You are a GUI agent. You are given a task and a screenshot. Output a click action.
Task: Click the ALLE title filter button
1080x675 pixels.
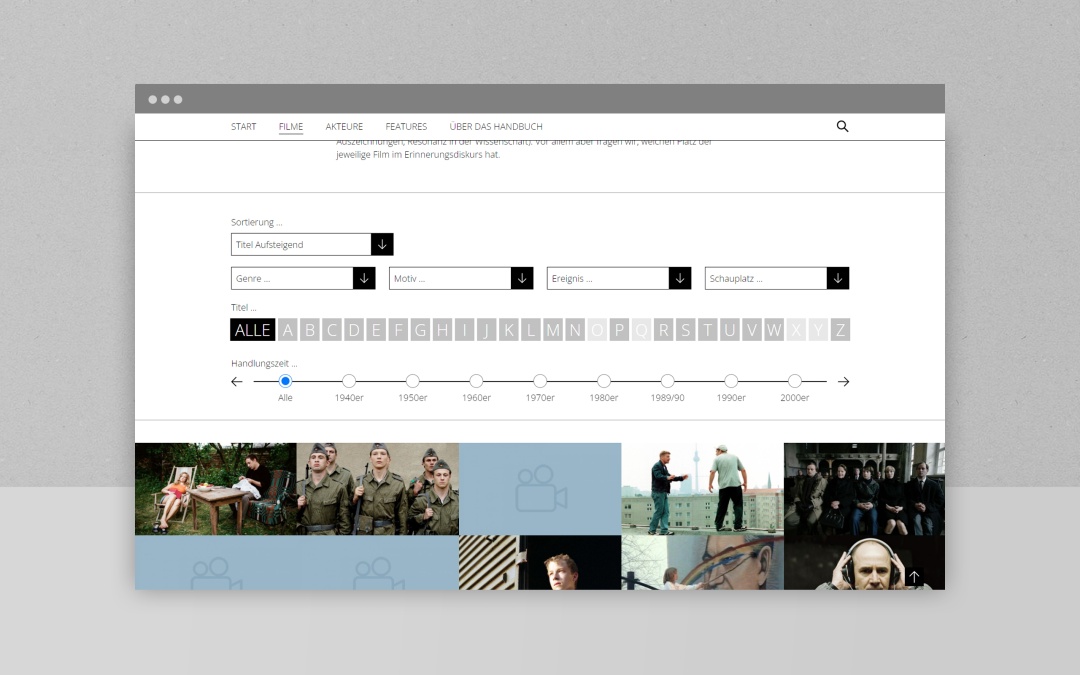pyautogui.click(x=253, y=330)
